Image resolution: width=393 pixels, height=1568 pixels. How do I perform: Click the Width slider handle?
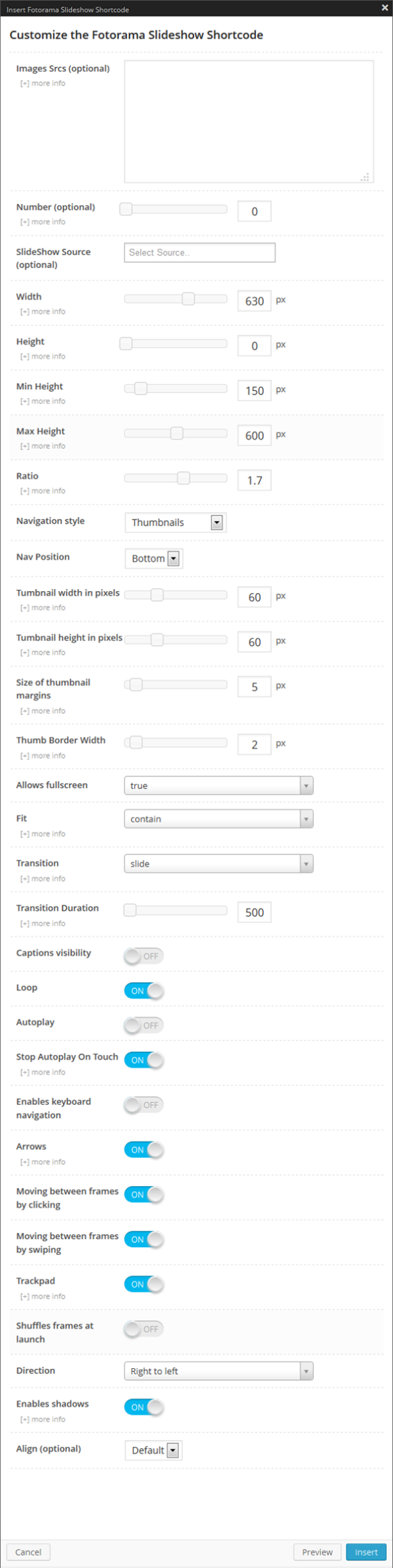click(189, 298)
